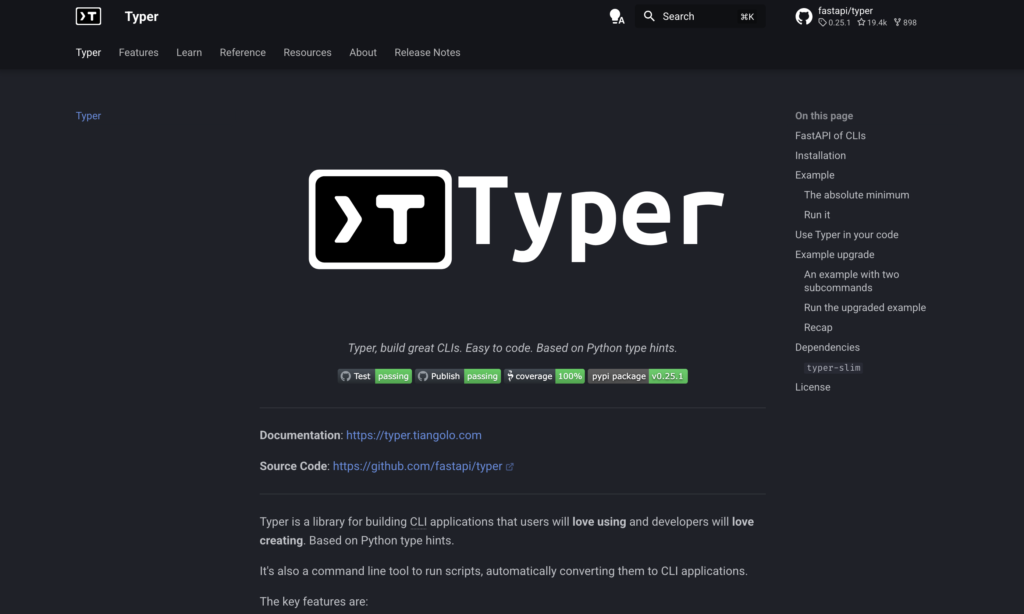Click the version tag 0.25.1 label

click(x=834, y=22)
